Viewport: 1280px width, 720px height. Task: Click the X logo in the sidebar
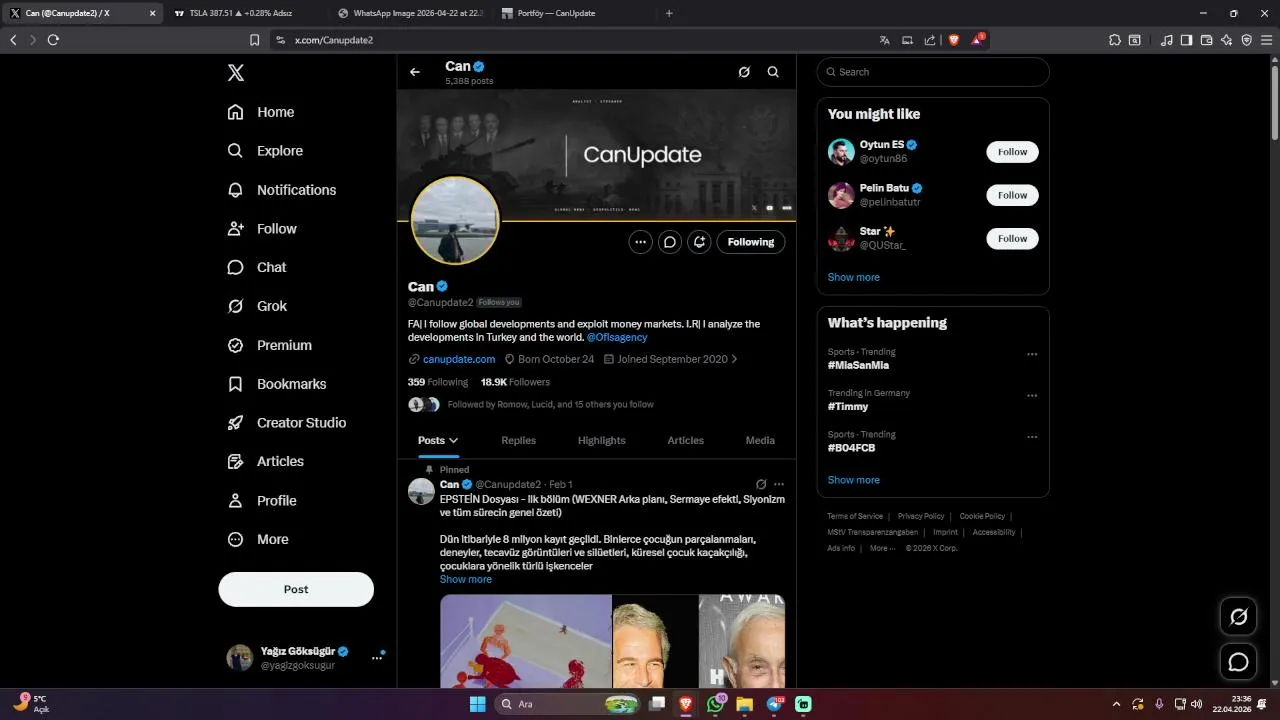[235, 72]
